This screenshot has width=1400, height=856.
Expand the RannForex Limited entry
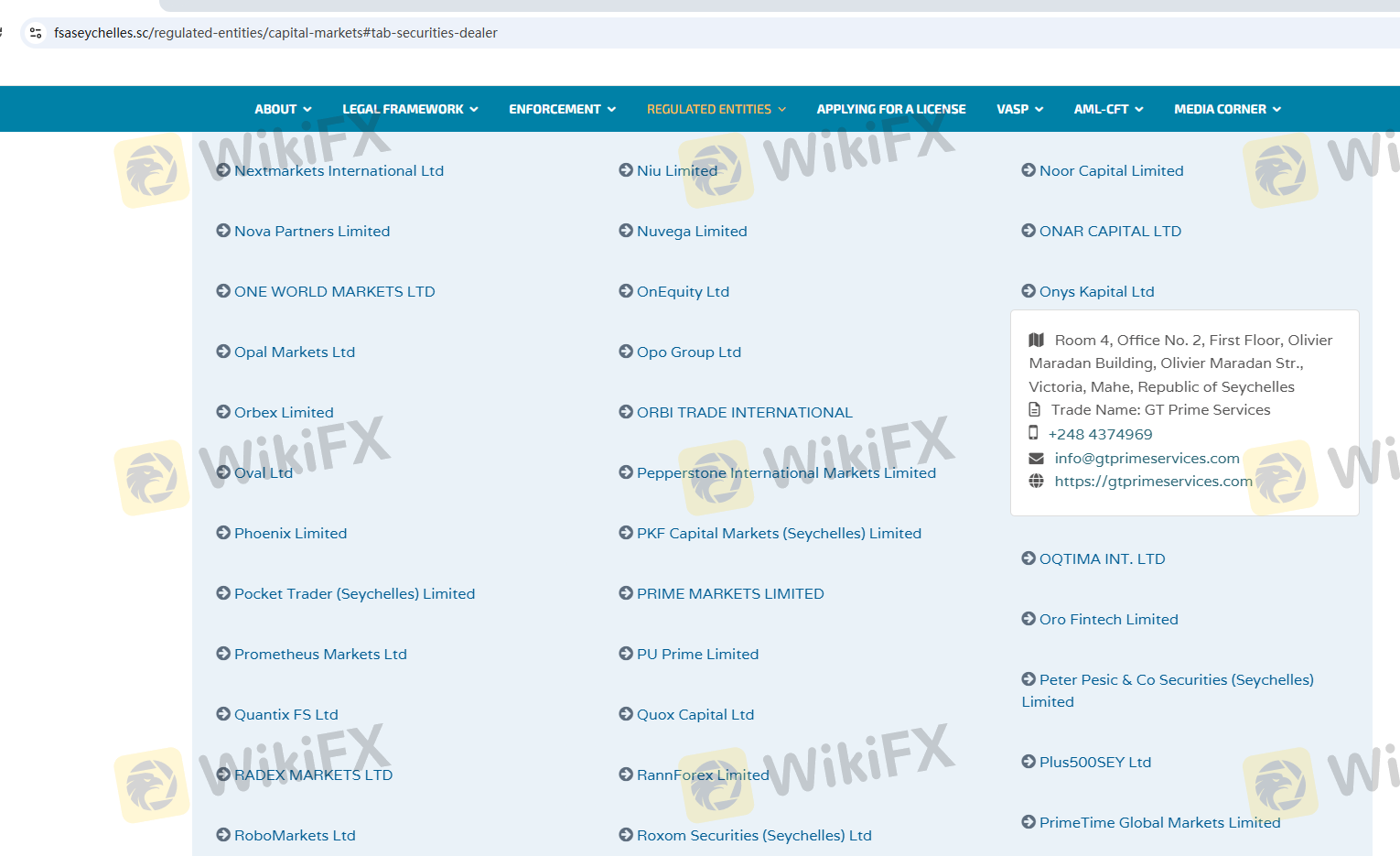click(x=695, y=775)
